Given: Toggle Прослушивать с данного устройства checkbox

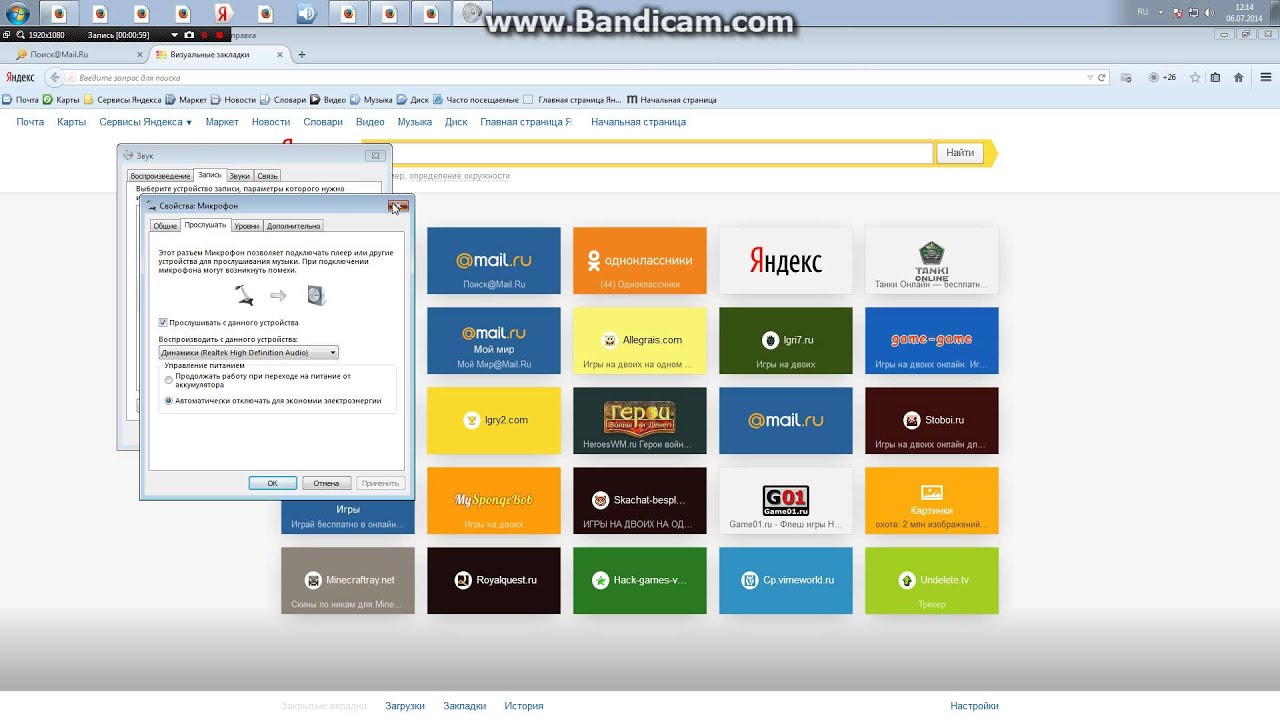Looking at the screenshot, I should [163, 322].
